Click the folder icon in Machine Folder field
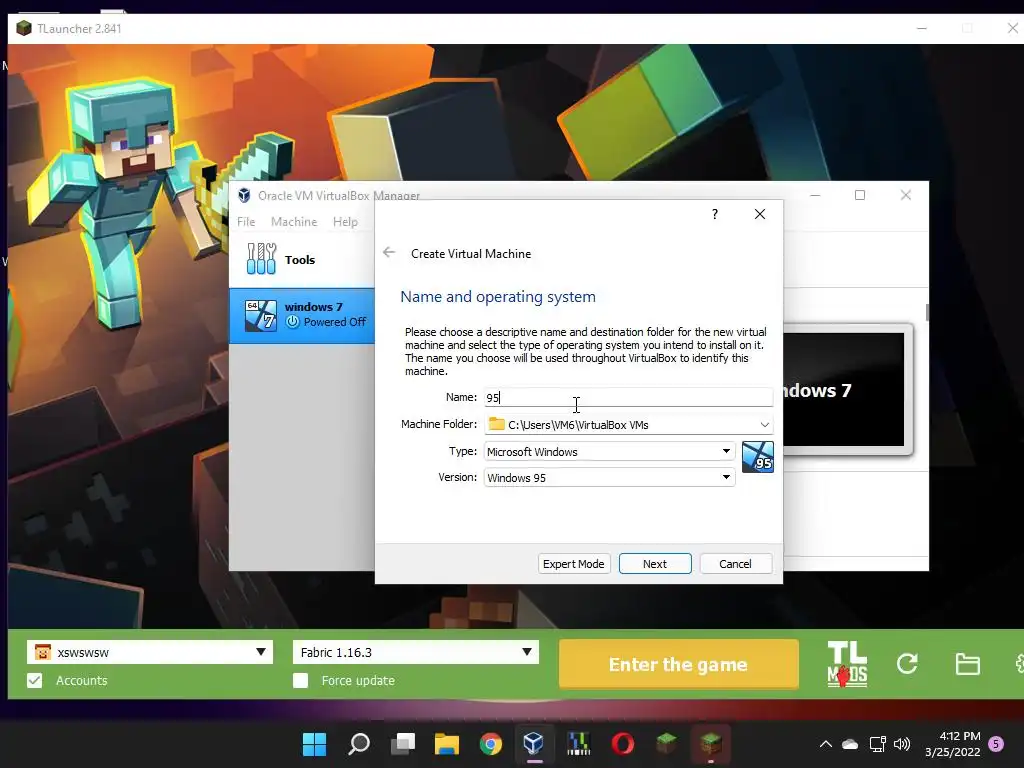 [x=496, y=424]
